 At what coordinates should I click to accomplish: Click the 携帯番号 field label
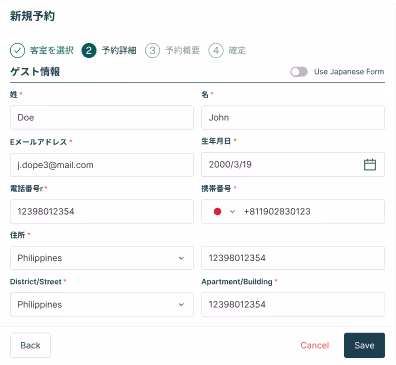216,189
